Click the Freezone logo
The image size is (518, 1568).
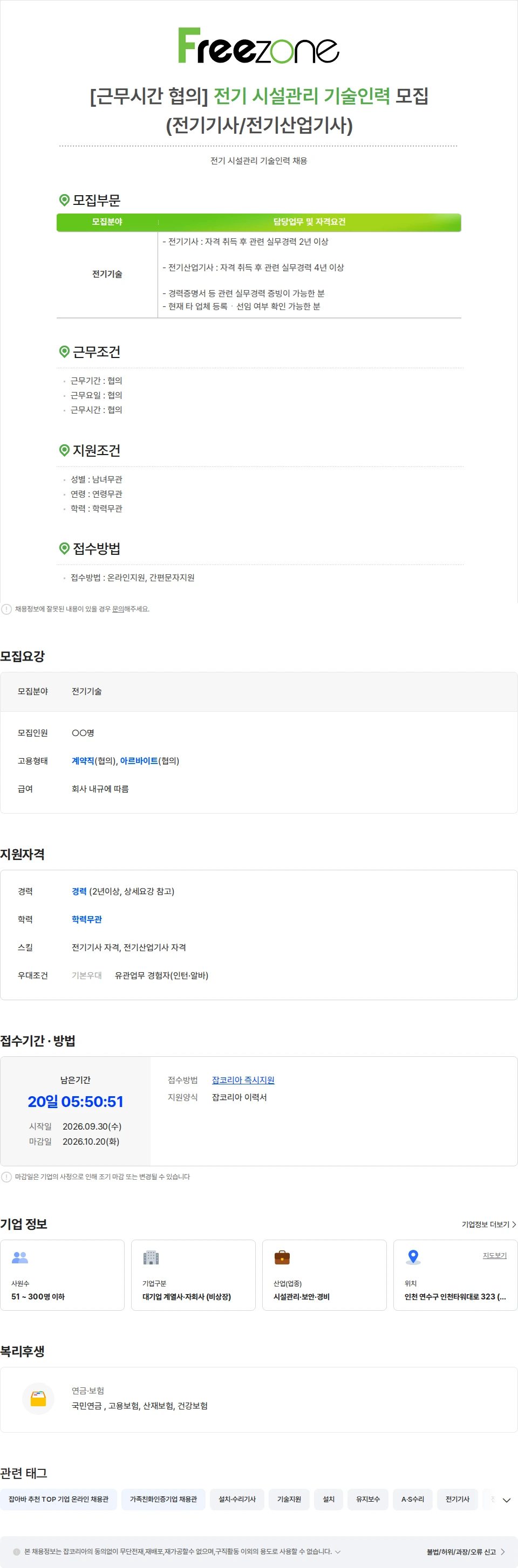click(258, 46)
